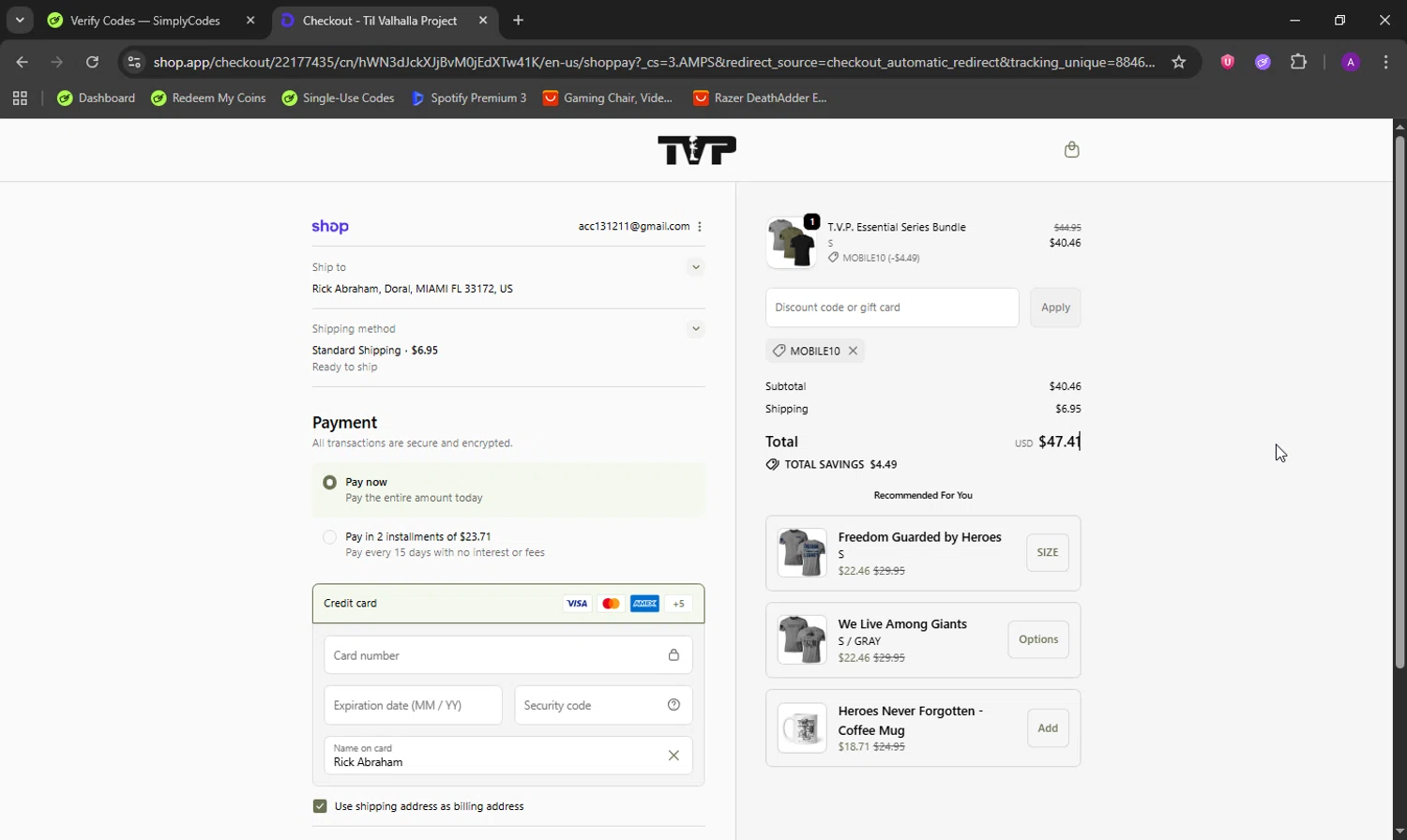Image resolution: width=1407 pixels, height=840 pixels.
Task: Go back to previous page
Action: (x=23, y=62)
